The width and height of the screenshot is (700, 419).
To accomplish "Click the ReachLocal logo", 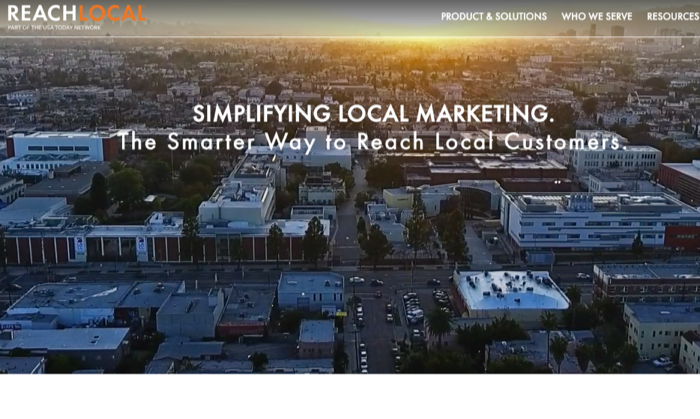I will coord(77,17).
